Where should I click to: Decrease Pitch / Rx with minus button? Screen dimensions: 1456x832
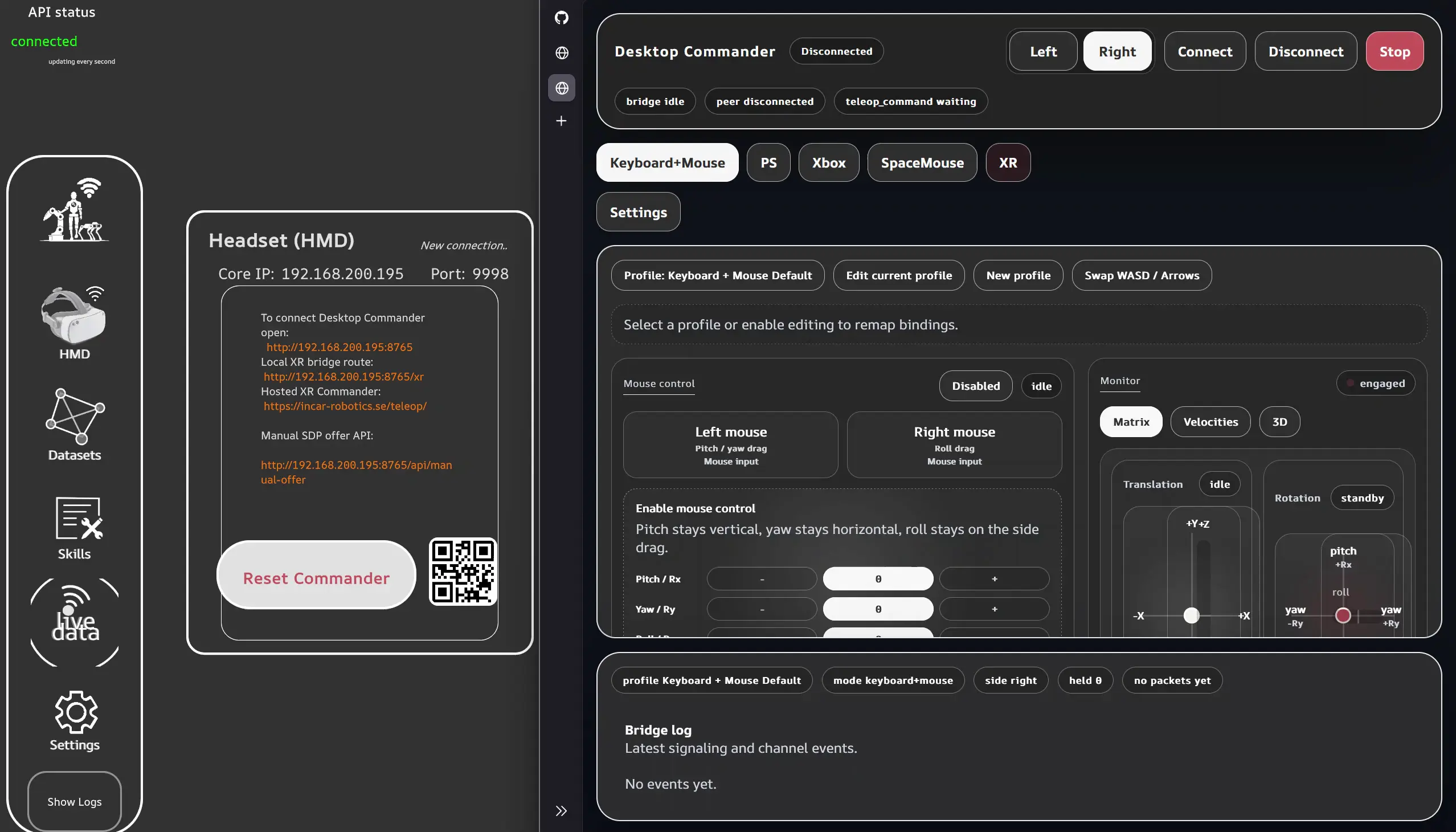pyautogui.click(x=762, y=579)
